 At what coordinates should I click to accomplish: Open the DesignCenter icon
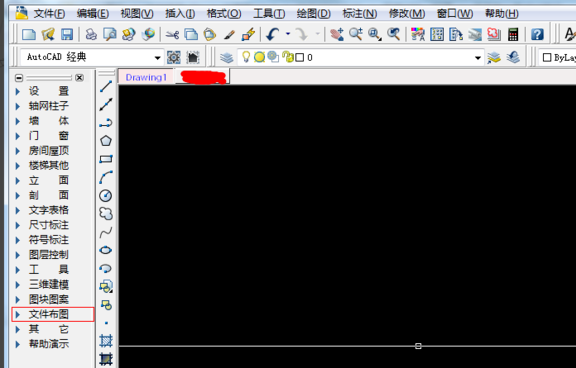[x=437, y=35]
